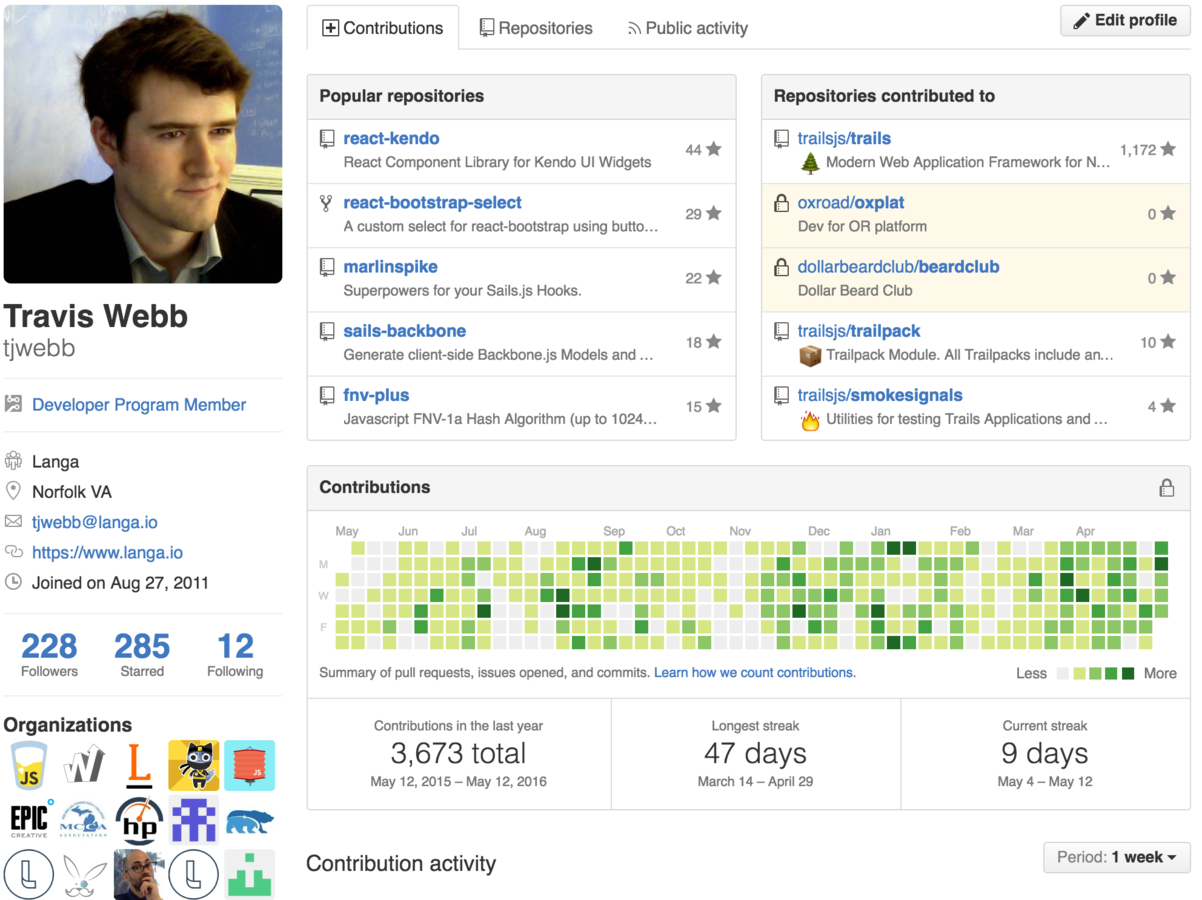The image size is (1202, 900).
Task: Click Learn how we count contributions
Action: (x=755, y=672)
